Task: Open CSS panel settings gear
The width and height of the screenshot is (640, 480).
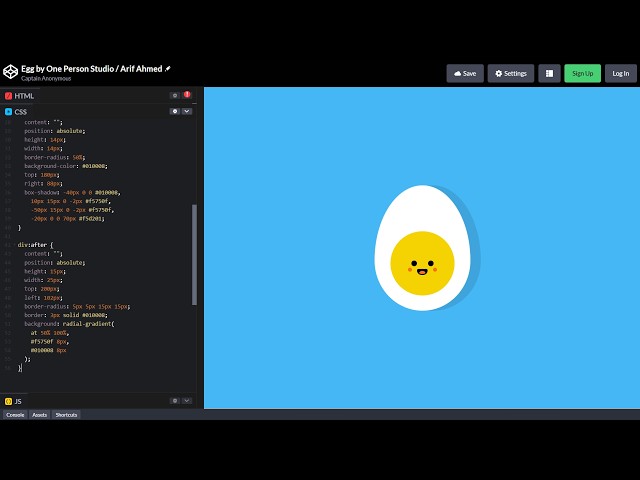Action: pyautogui.click(x=175, y=111)
